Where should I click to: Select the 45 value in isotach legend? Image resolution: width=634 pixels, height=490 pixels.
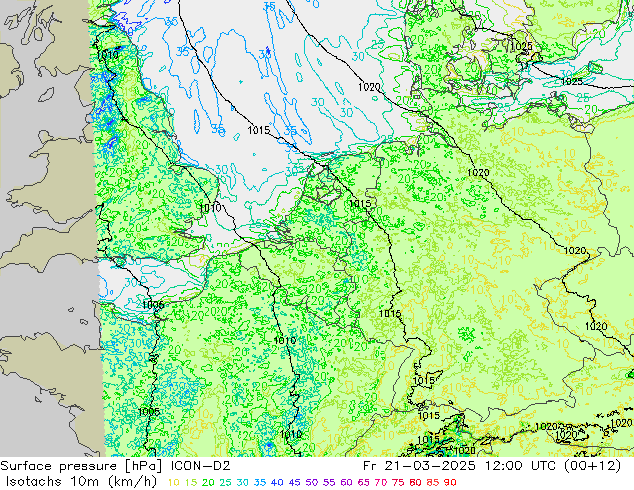294,482
